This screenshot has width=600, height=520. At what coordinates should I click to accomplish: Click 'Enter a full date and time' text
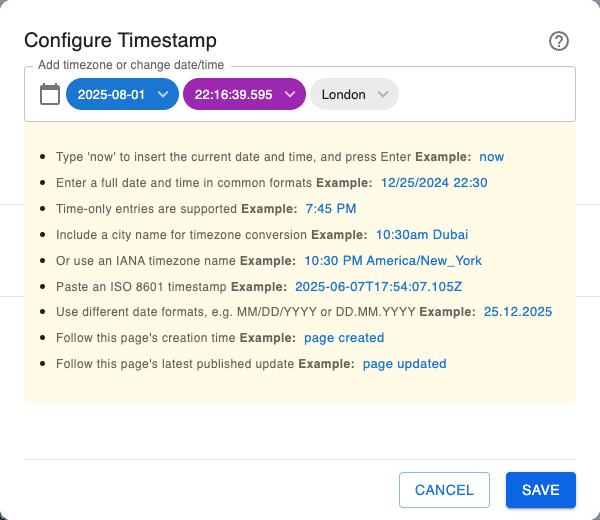(x=184, y=183)
